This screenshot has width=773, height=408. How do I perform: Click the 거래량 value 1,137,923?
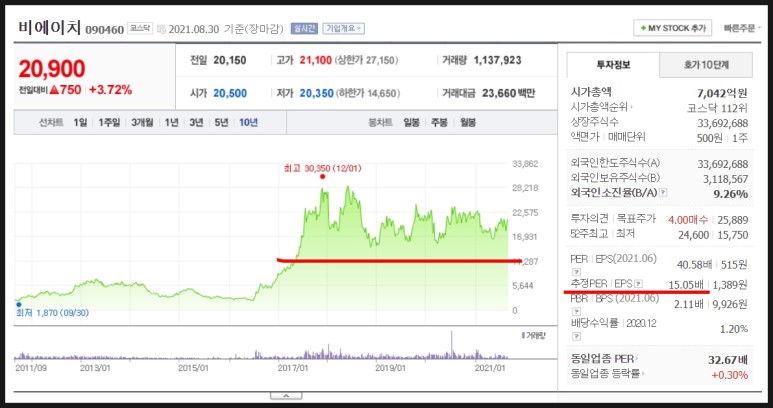point(497,61)
